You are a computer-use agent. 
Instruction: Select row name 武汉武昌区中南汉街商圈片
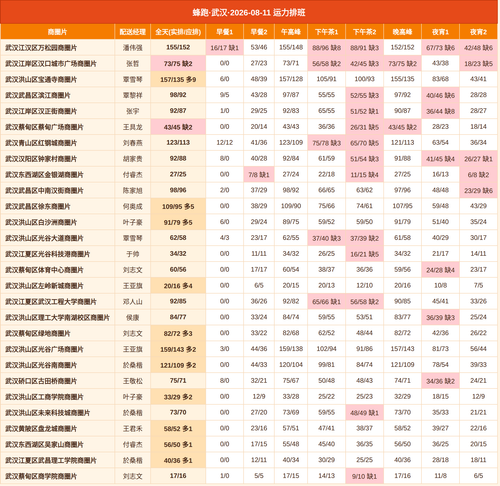pos(44,191)
